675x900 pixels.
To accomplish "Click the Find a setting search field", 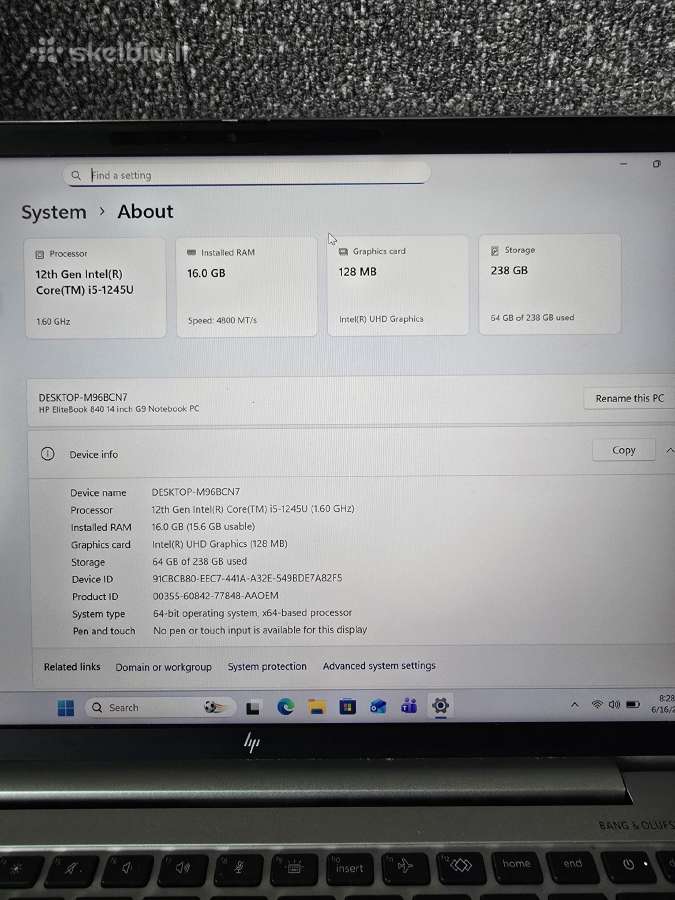I will (247, 174).
